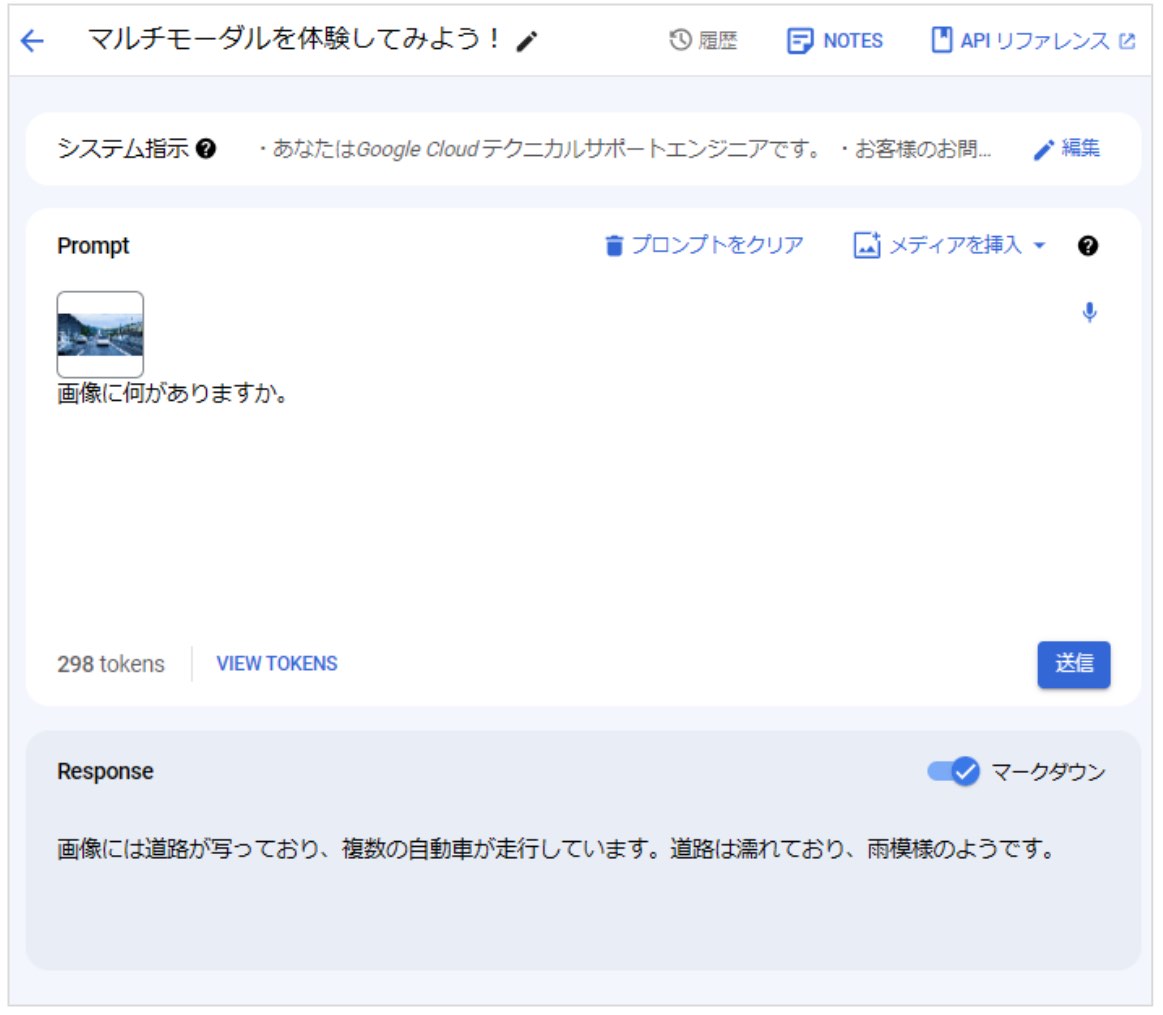Viewport: 1163px width, 1015px height.
Task: Click the microphone icon for voice input
Action: point(1089,313)
